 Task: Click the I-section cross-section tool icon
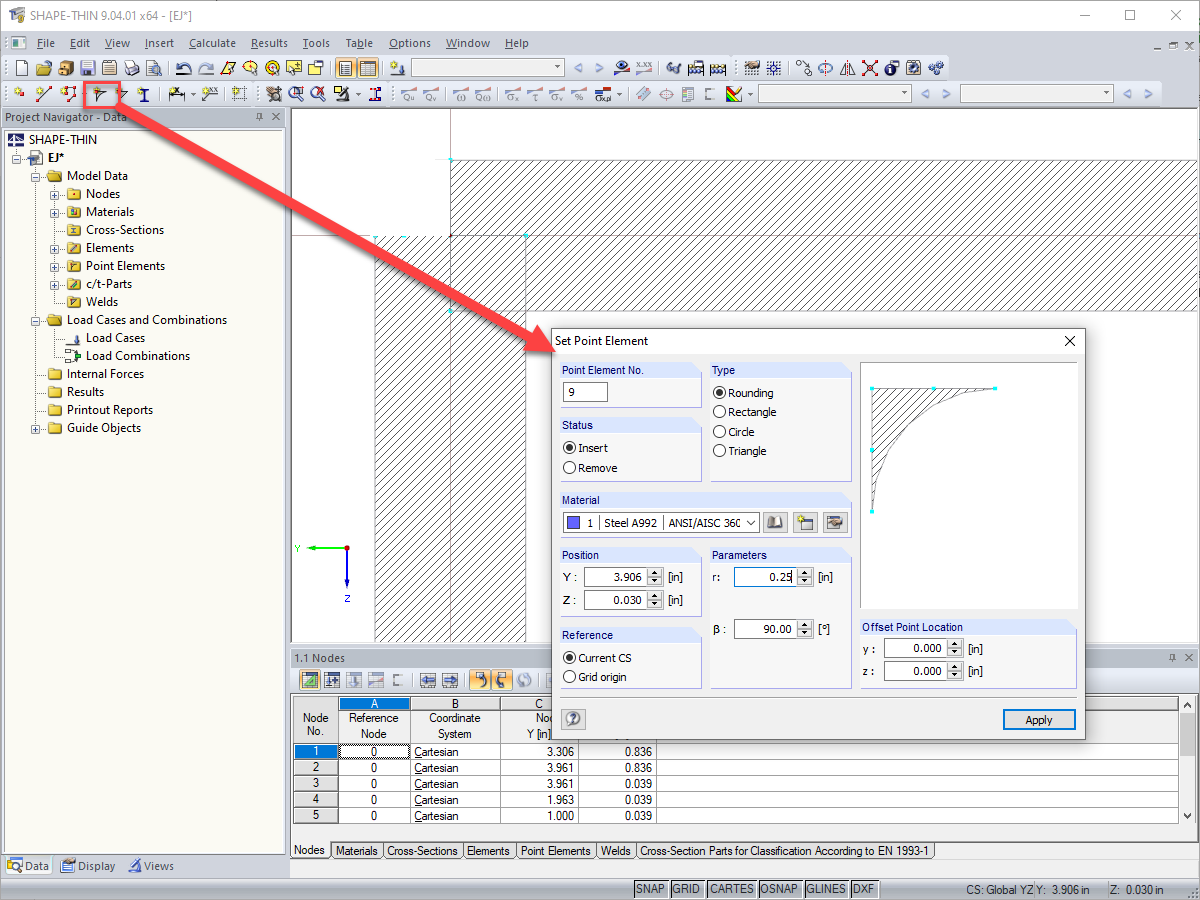pyautogui.click(x=144, y=94)
